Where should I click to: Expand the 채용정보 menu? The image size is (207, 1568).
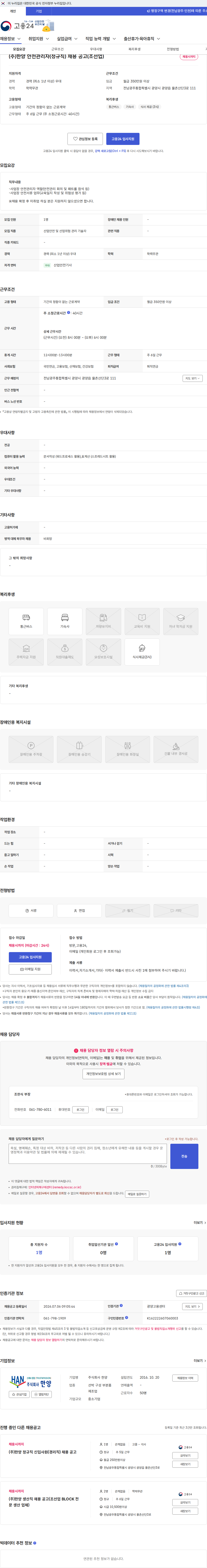coord(10,39)
